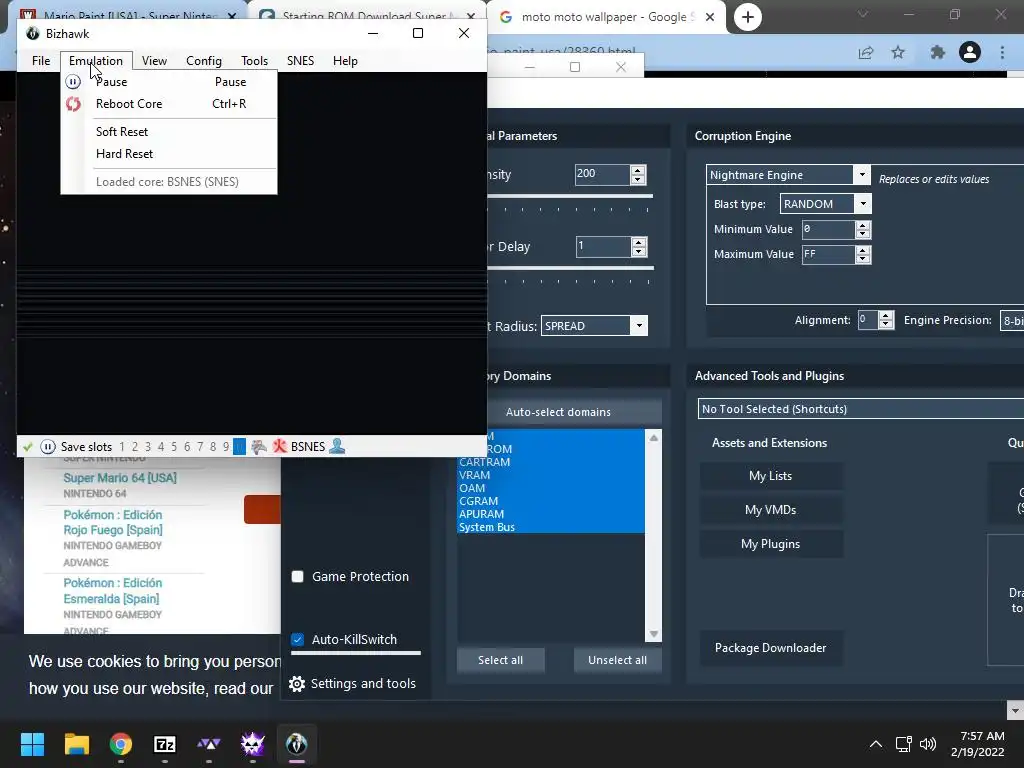Open My VMDs

pos(771,510)
